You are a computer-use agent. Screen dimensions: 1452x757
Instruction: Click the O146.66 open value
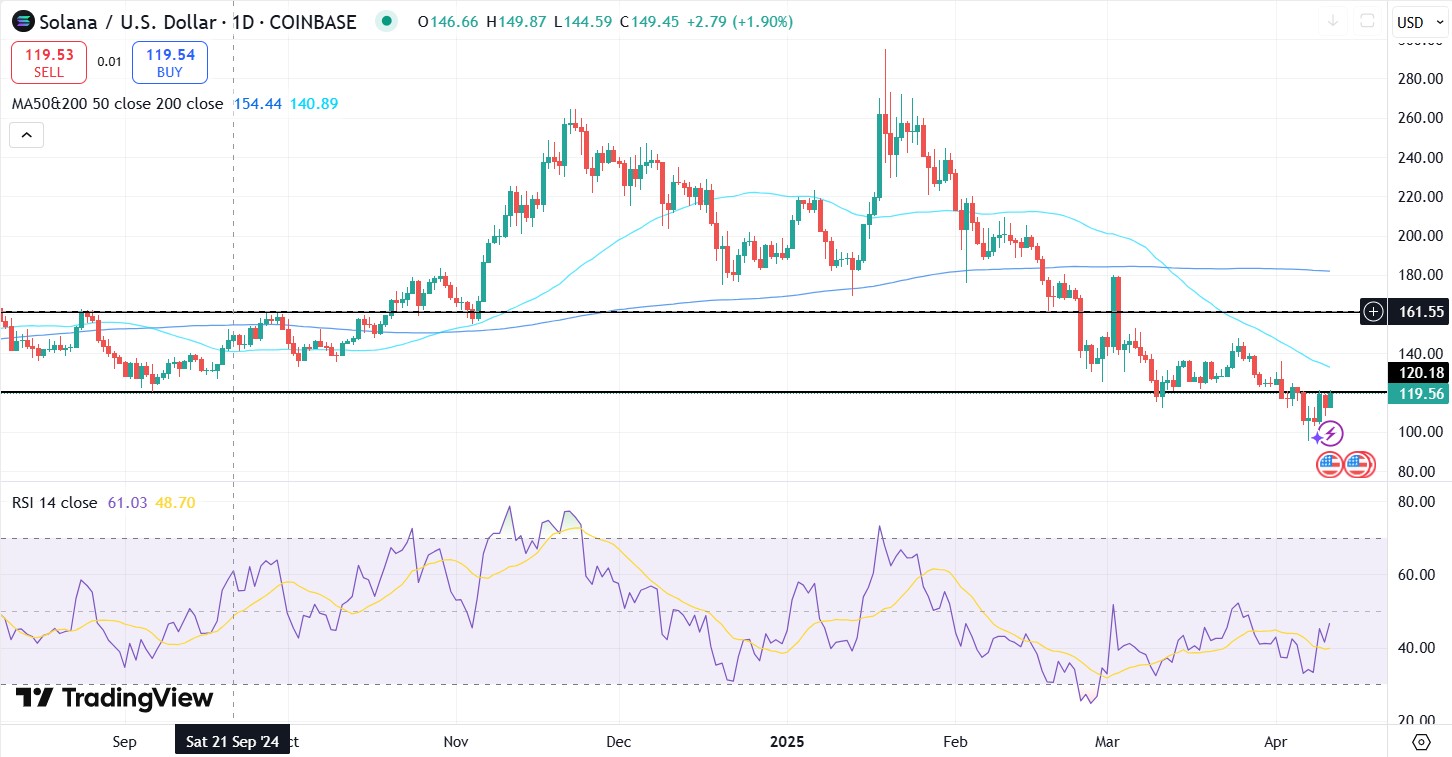449,21
